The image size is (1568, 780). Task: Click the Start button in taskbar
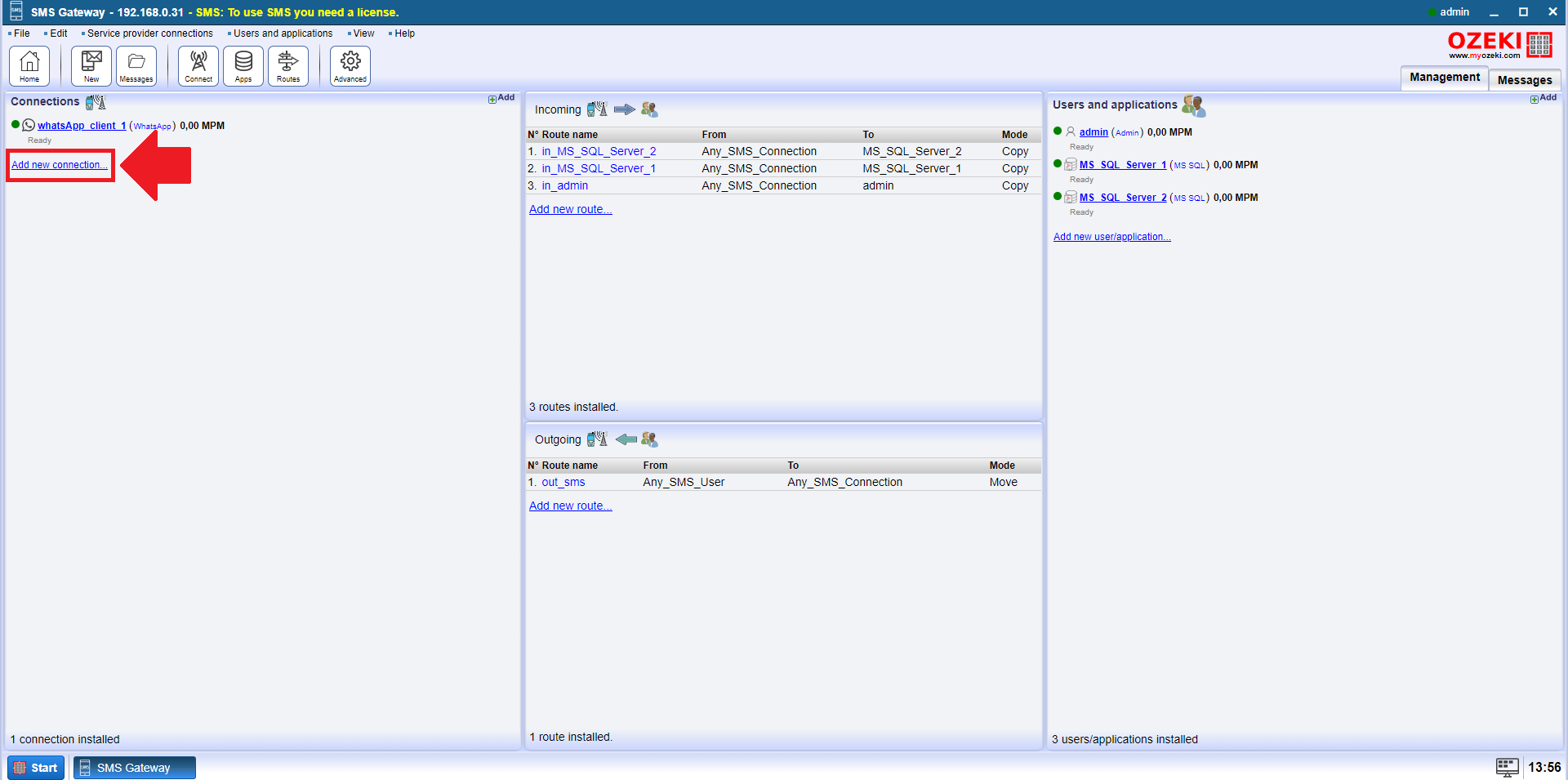coord(36,768)
